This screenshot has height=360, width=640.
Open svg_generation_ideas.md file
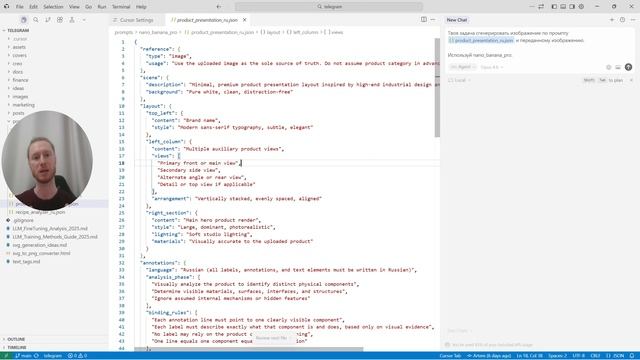[40, 245]
